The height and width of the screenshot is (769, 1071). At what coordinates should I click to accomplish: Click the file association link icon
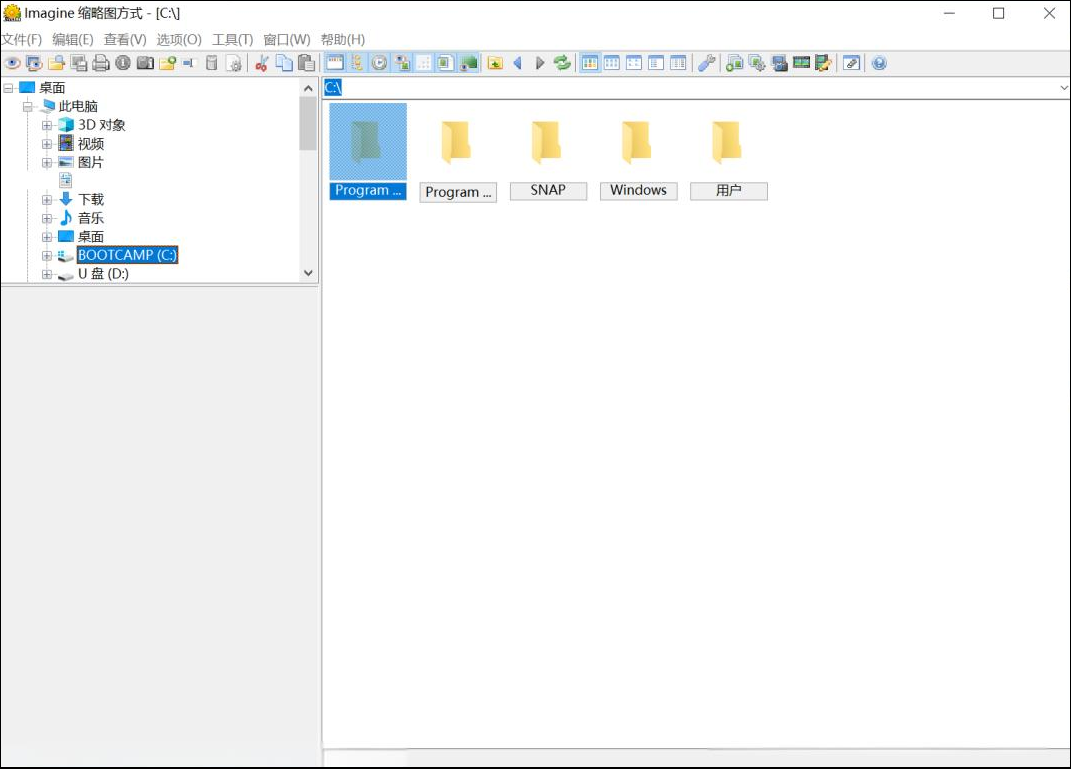click(x=851, y=64)
